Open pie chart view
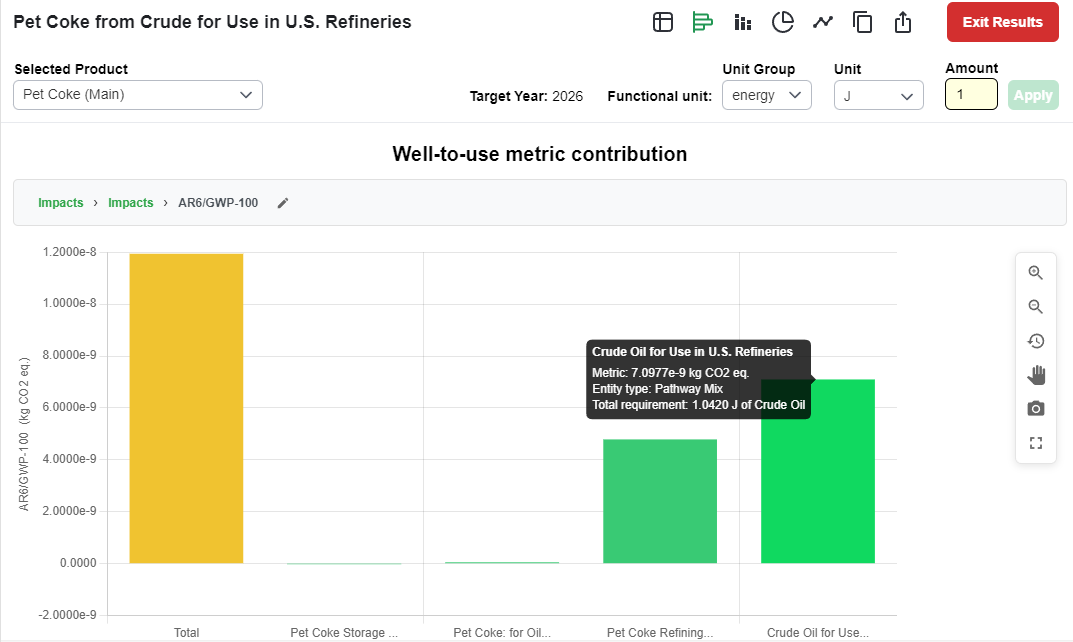 [782, 22]
